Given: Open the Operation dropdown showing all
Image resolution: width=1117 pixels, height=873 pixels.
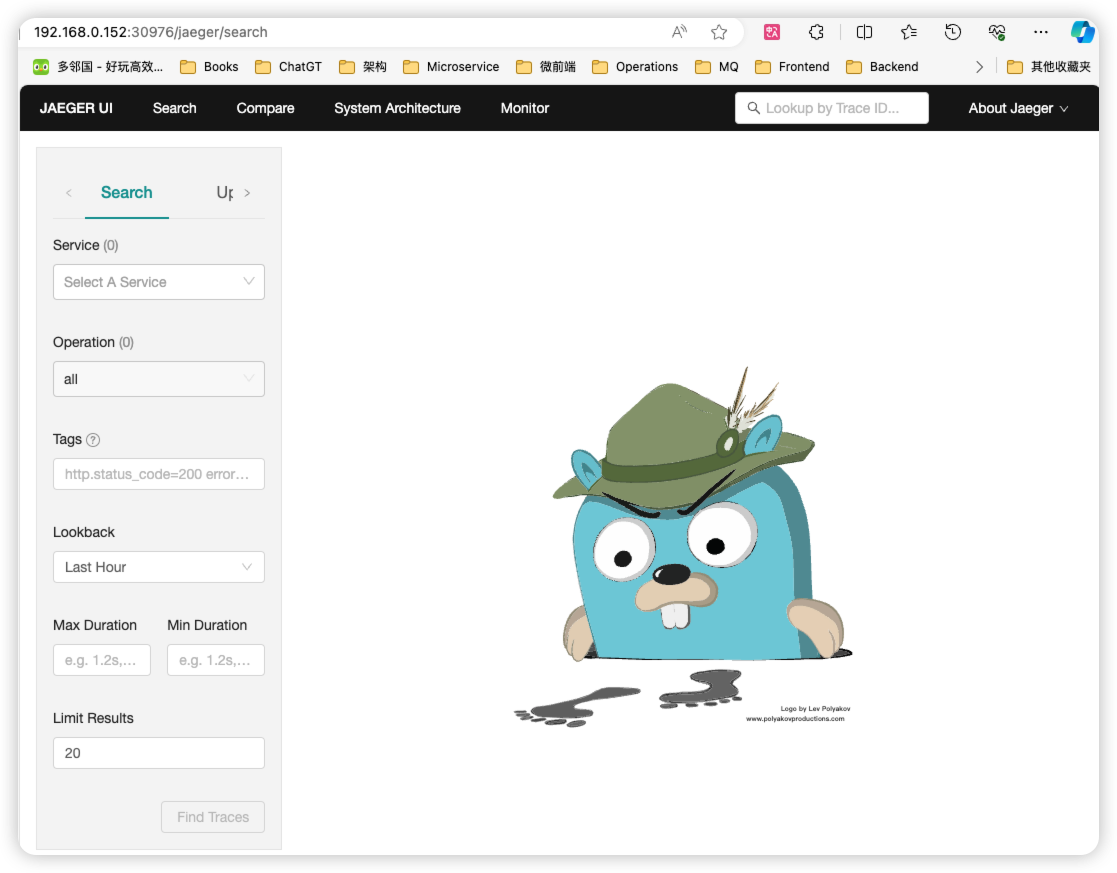Looking at the screenshot, I should click(x=159, y=379).
